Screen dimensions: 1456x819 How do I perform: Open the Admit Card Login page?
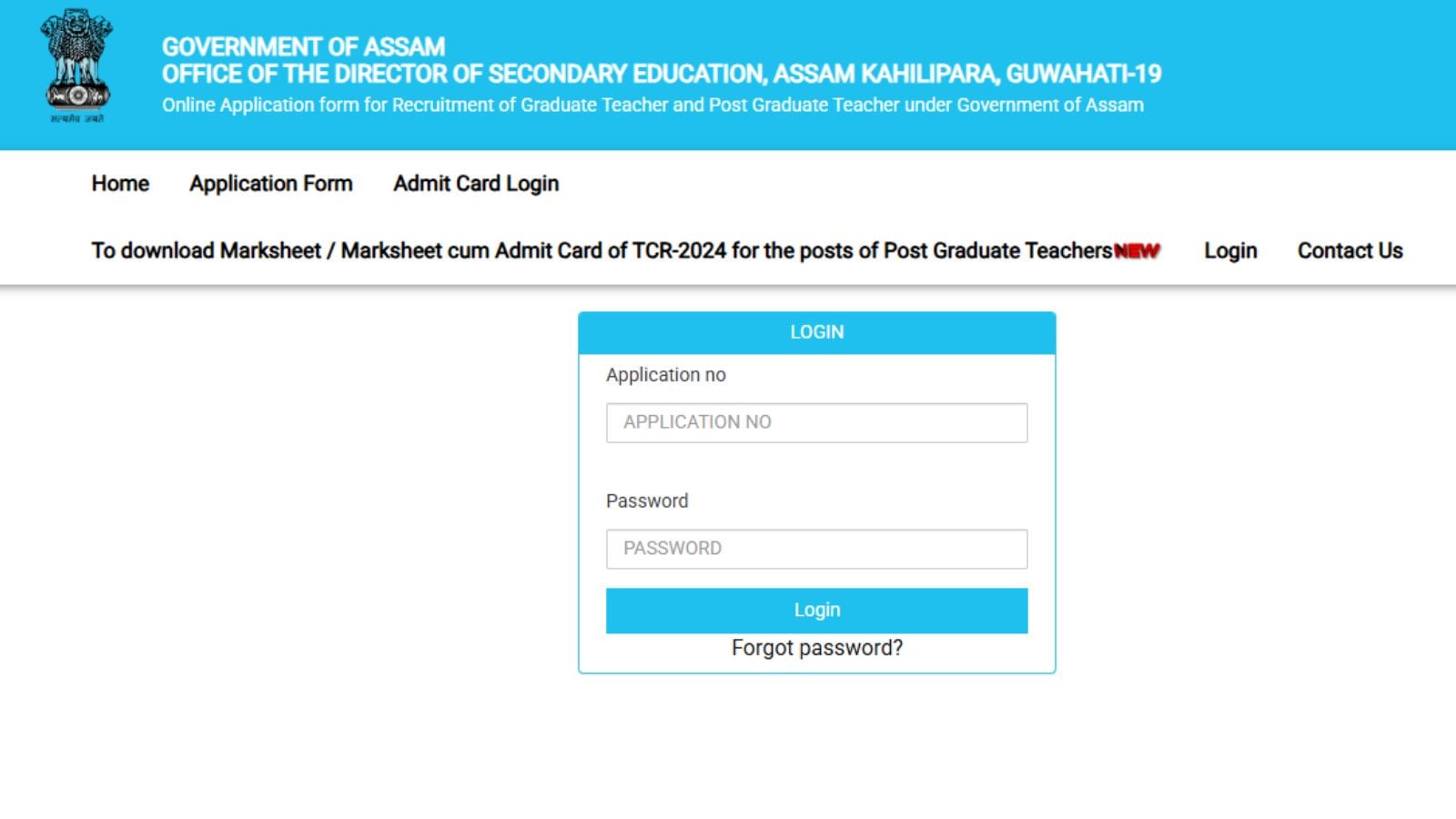476,184
